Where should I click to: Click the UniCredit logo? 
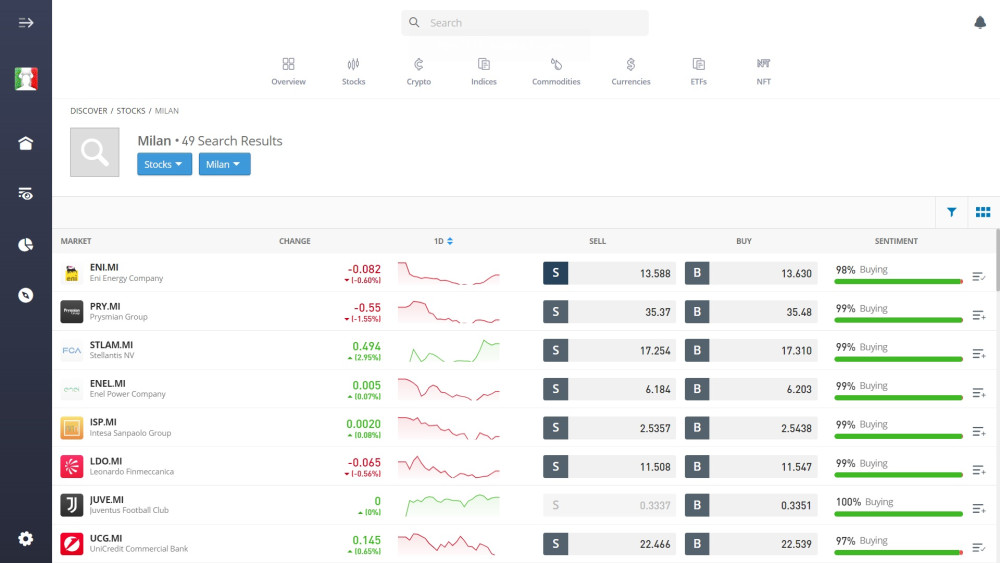71,544
